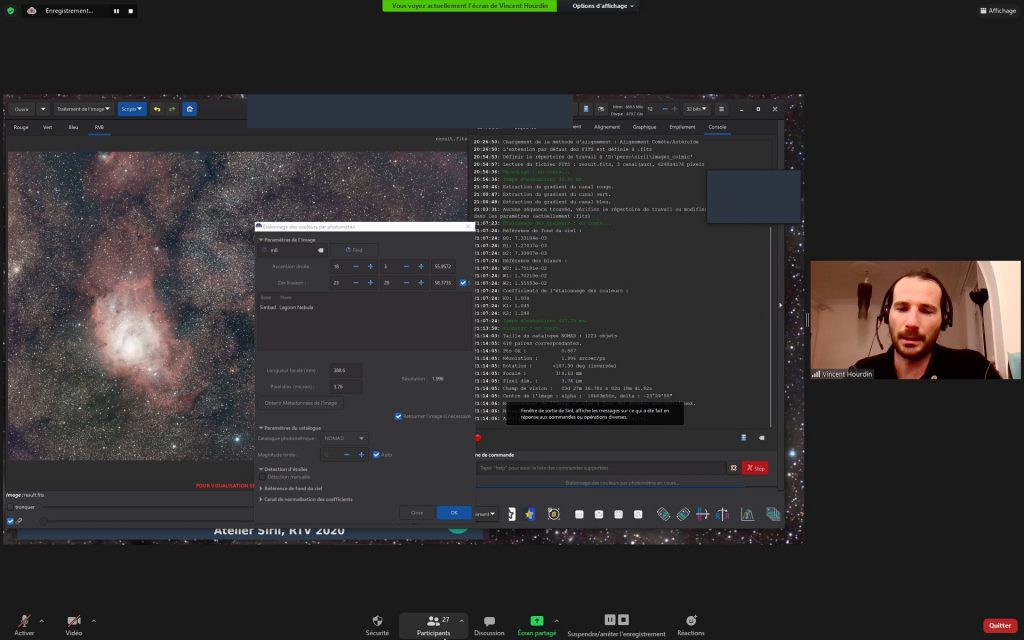The width and height of the screenshot is (1024, 640).
Task: Clear the command line entry icon
Action: click(733, 468)
